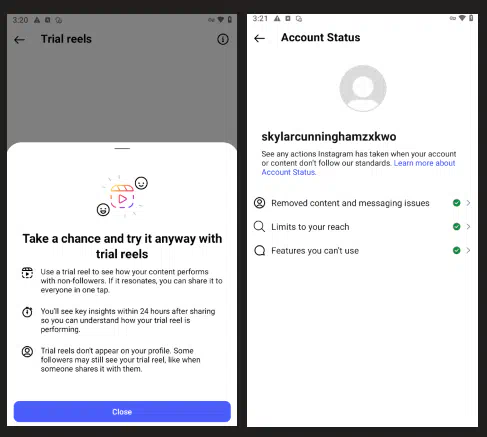Go back from the Trial reels screen
The width and height of the screenshot is (487, 437).
[x=19, y=40]
